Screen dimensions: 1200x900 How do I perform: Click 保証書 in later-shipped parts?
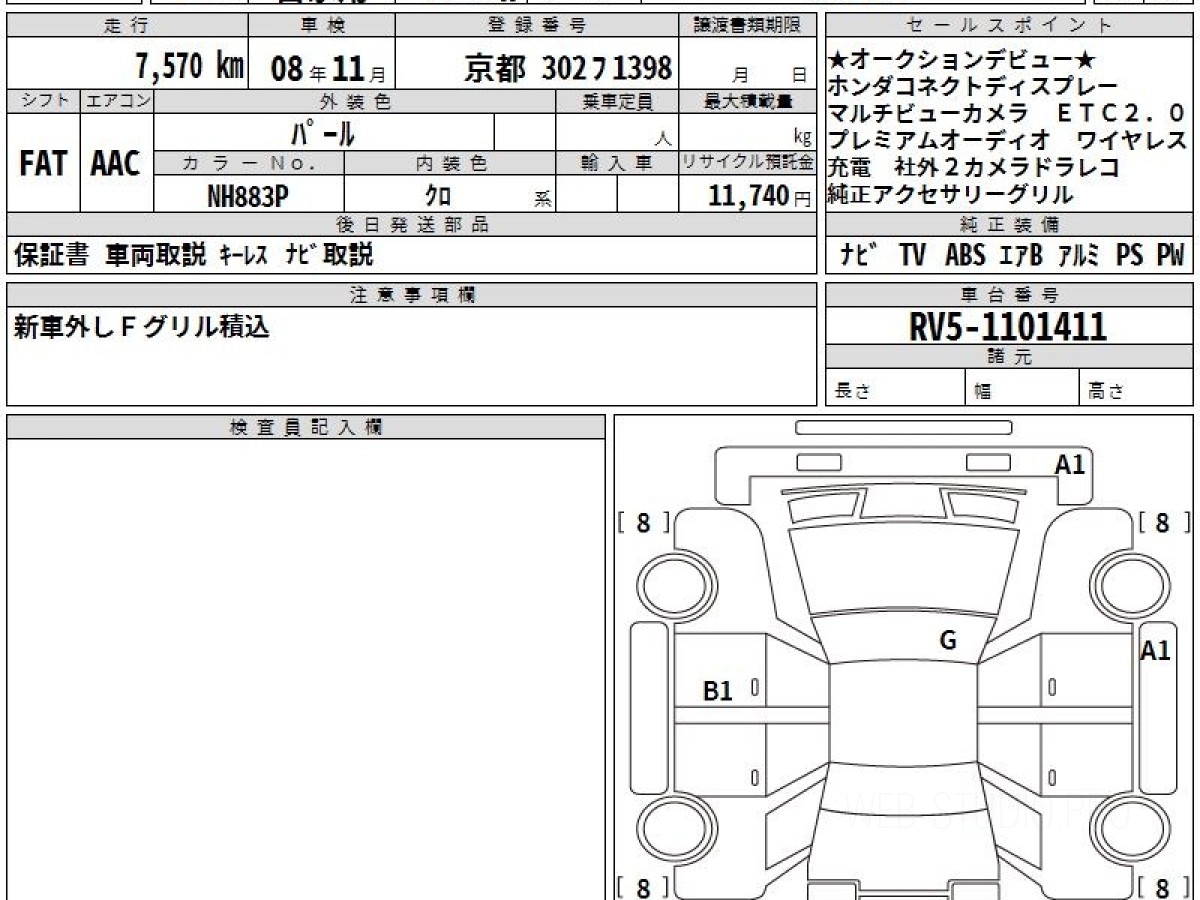click(x=51, y=256)
